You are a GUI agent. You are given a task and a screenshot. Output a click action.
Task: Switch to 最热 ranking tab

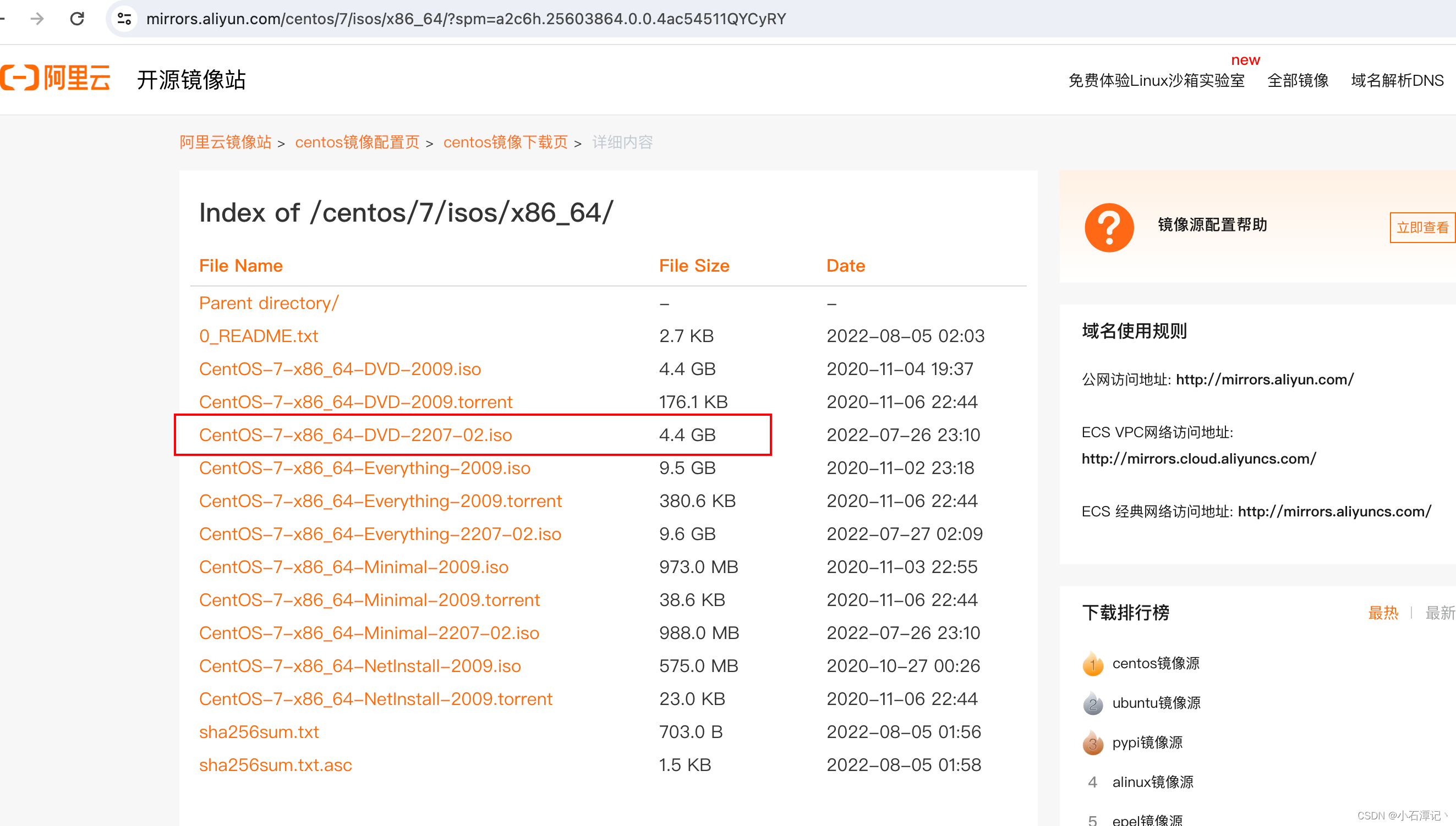1383,613
